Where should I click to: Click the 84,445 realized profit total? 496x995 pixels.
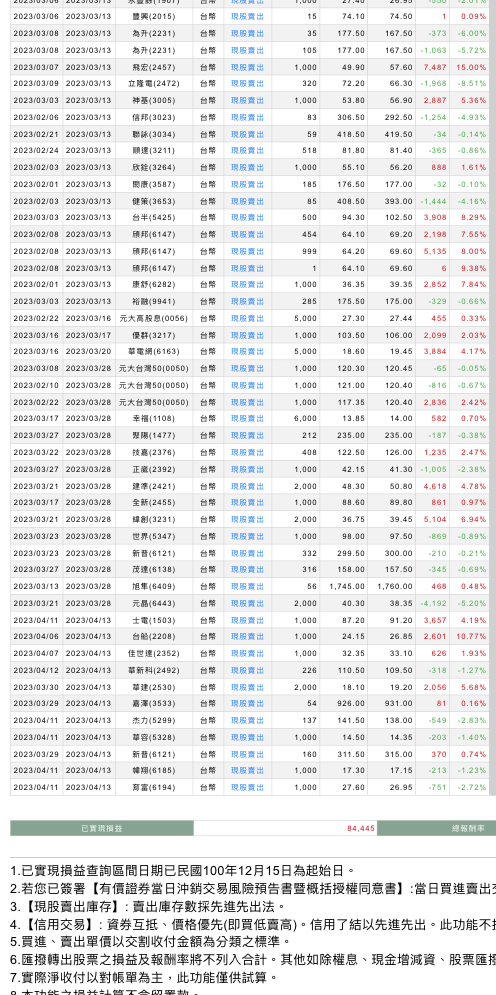pos(361,829)
